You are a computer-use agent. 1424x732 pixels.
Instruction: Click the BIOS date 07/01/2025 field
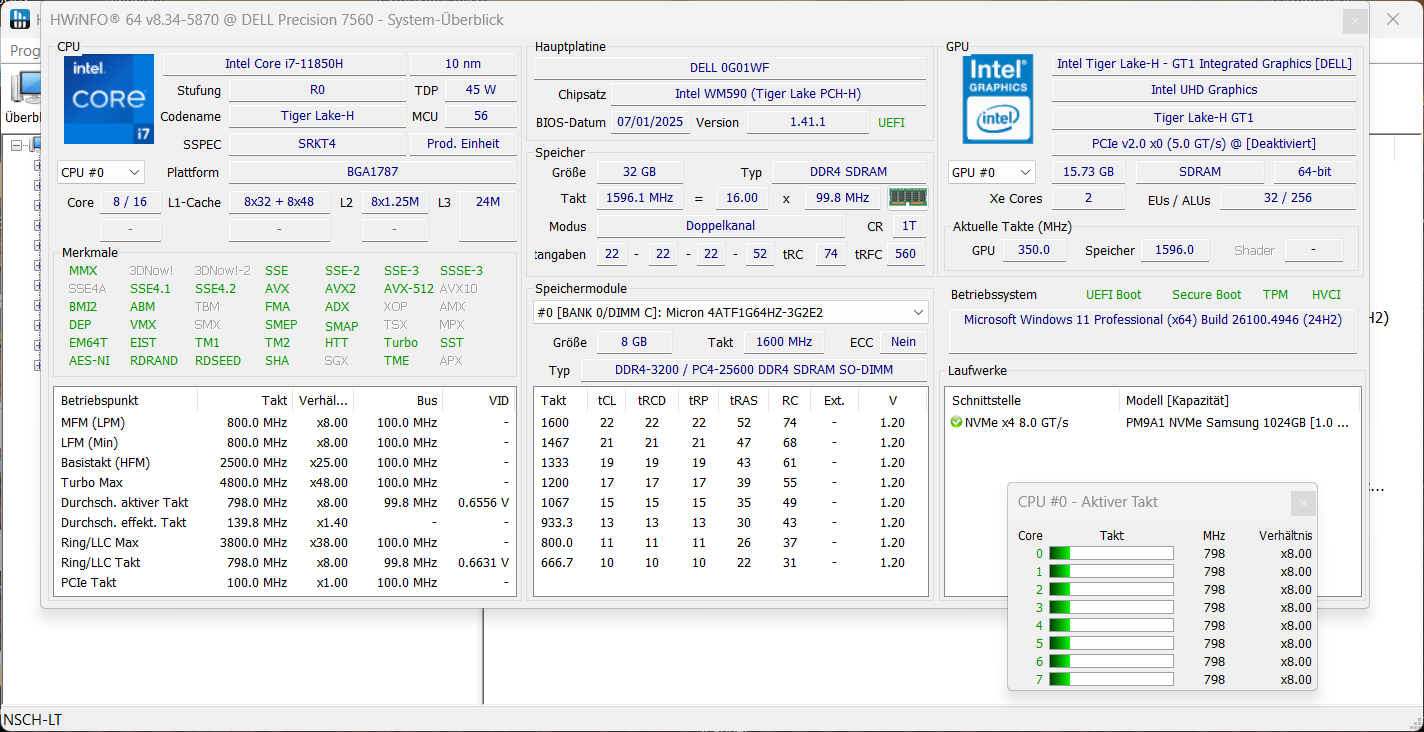tap(648, 122)
